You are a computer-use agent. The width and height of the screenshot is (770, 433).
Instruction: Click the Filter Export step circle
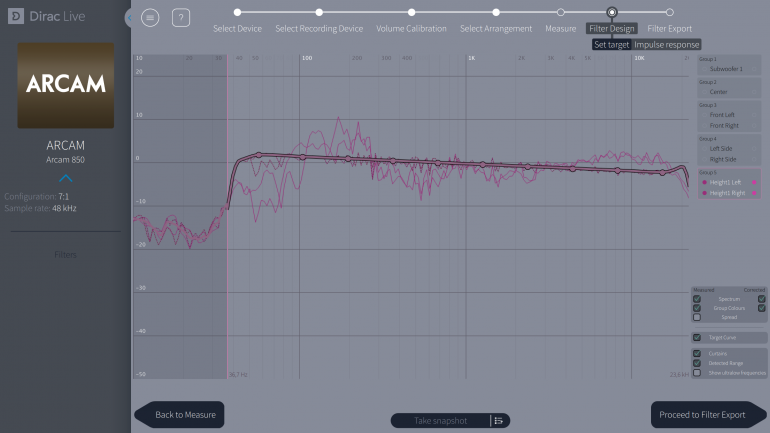pos(669,12)
